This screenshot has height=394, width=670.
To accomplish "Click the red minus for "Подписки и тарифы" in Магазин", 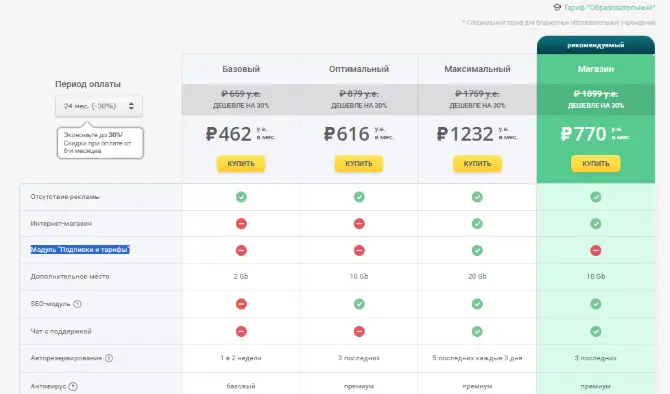I will (x=596, y=250).
